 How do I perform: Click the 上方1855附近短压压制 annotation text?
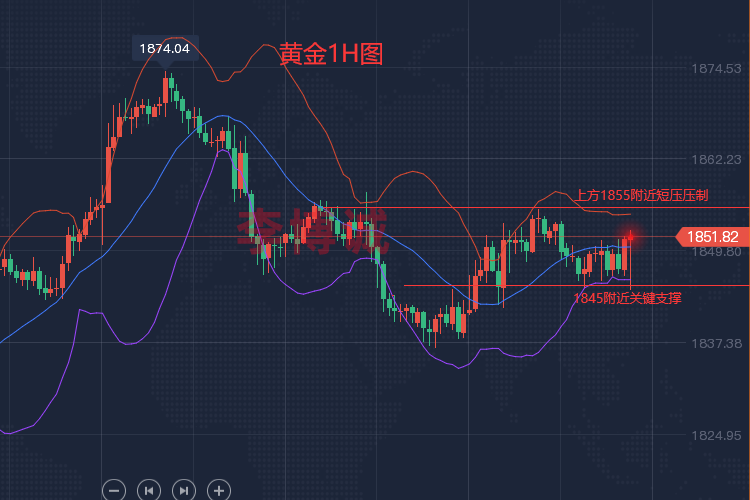click(642, 196)
